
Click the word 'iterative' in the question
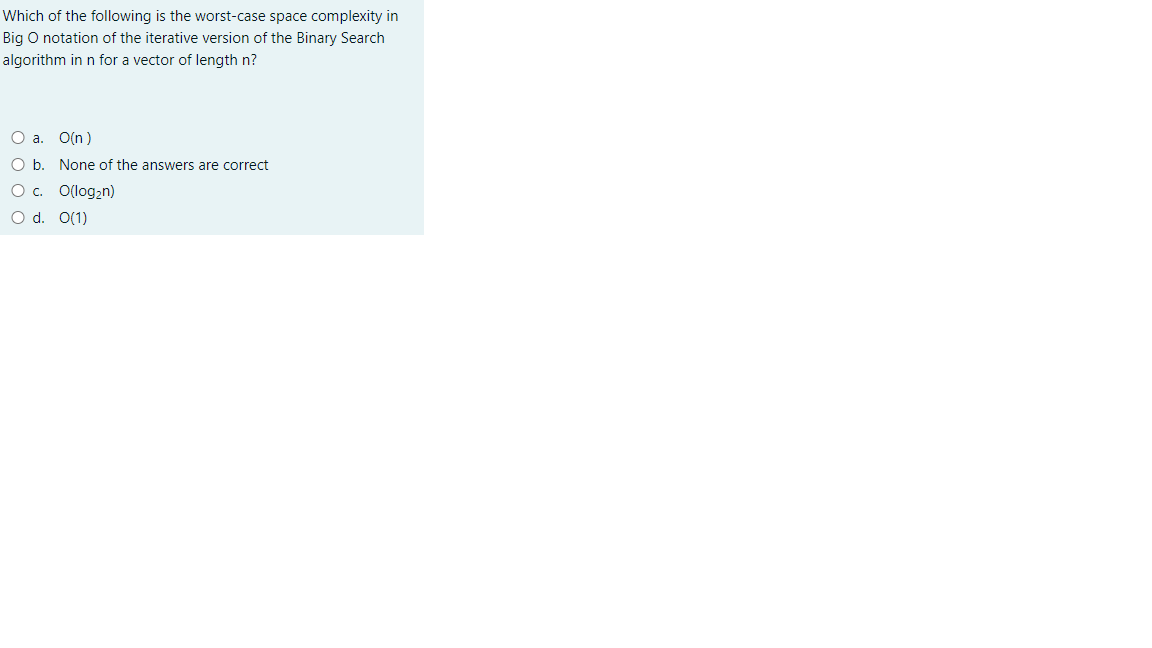(x=171, y=38)
